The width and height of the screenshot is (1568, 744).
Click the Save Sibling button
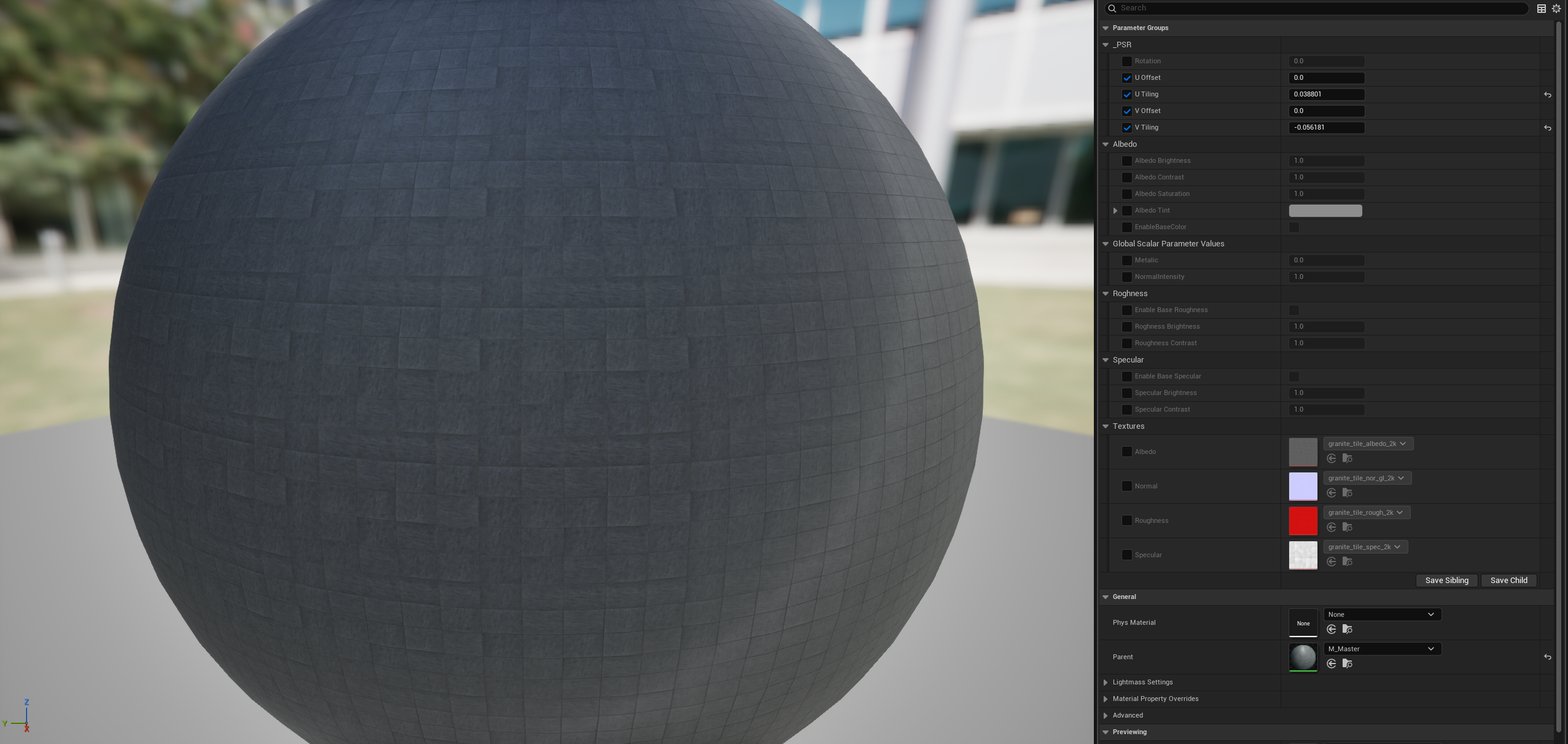pos(1446,581)
